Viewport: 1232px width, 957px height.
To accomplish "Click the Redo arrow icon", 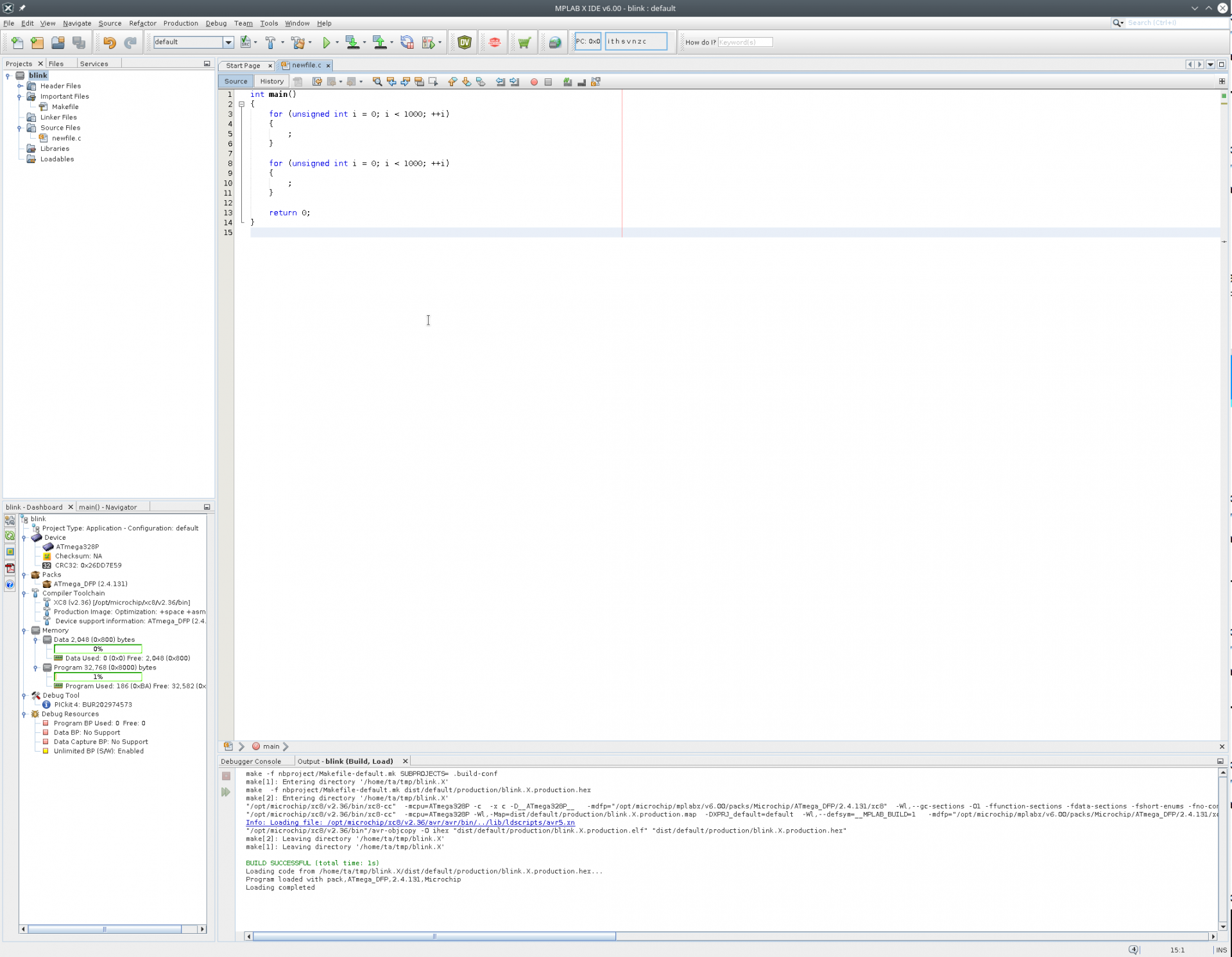I will [x=130, y=42].
